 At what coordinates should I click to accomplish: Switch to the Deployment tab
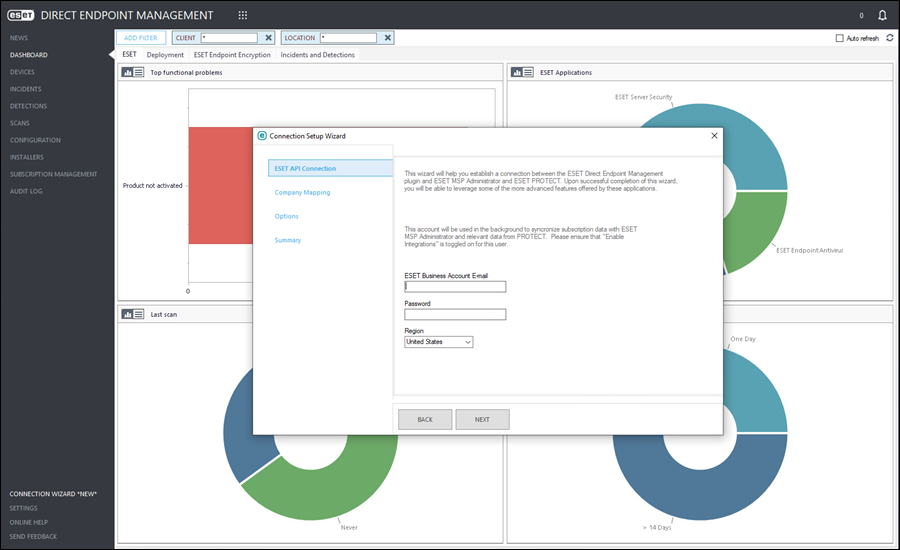tap(165, 55)
